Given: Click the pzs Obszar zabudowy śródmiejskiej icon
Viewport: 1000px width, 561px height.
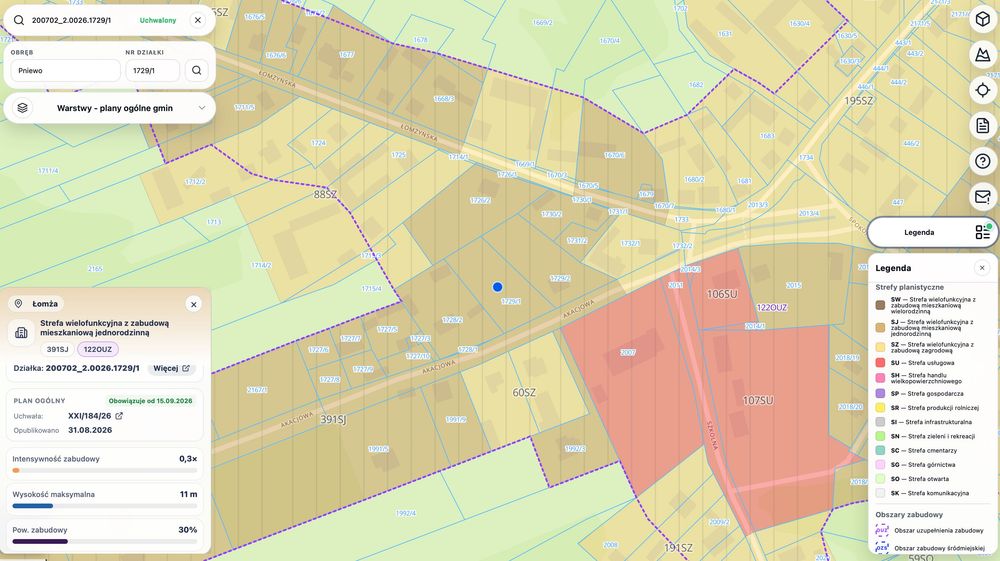Looking at the screenshot, I should tap(882, 548).
